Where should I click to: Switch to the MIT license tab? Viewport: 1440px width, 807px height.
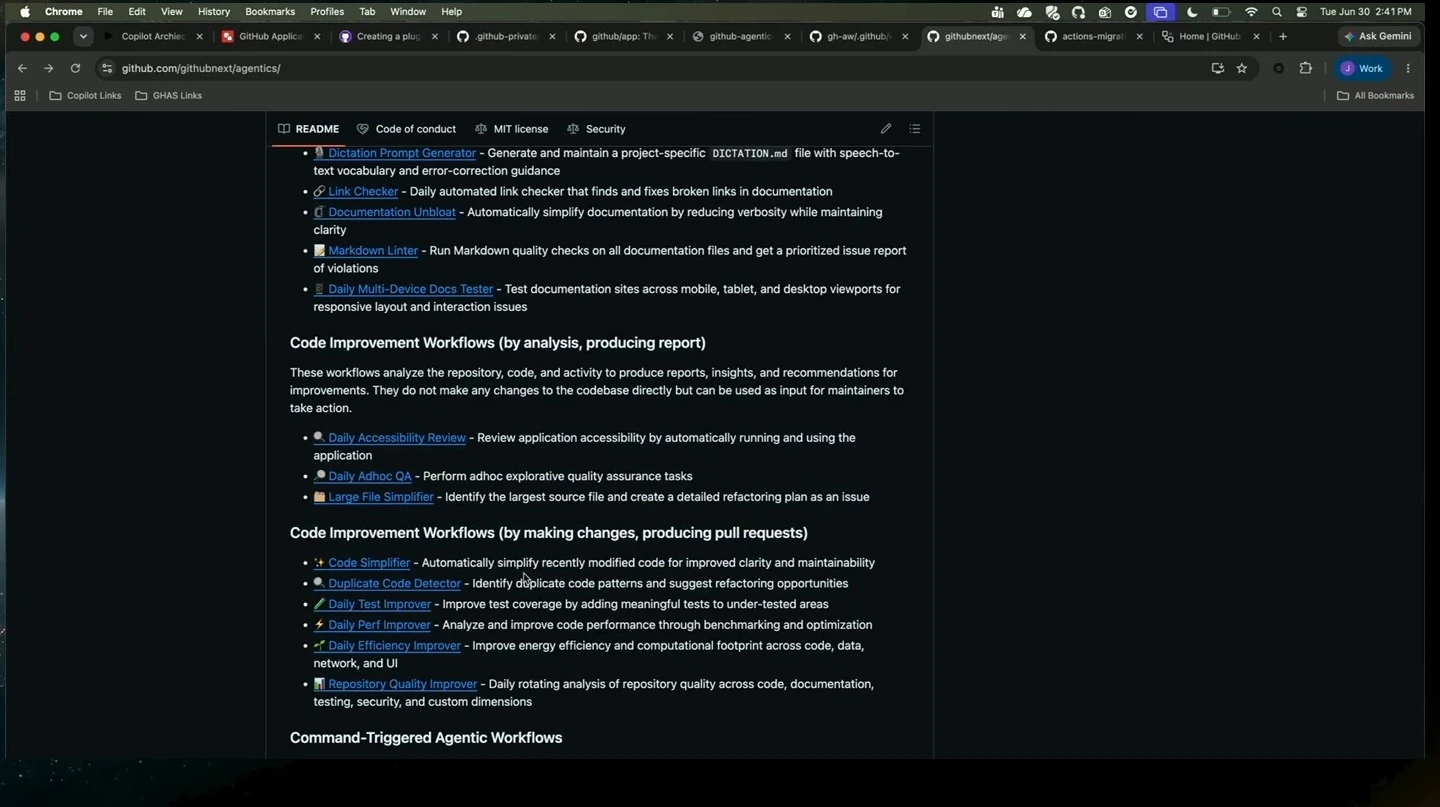click(511, 129)
